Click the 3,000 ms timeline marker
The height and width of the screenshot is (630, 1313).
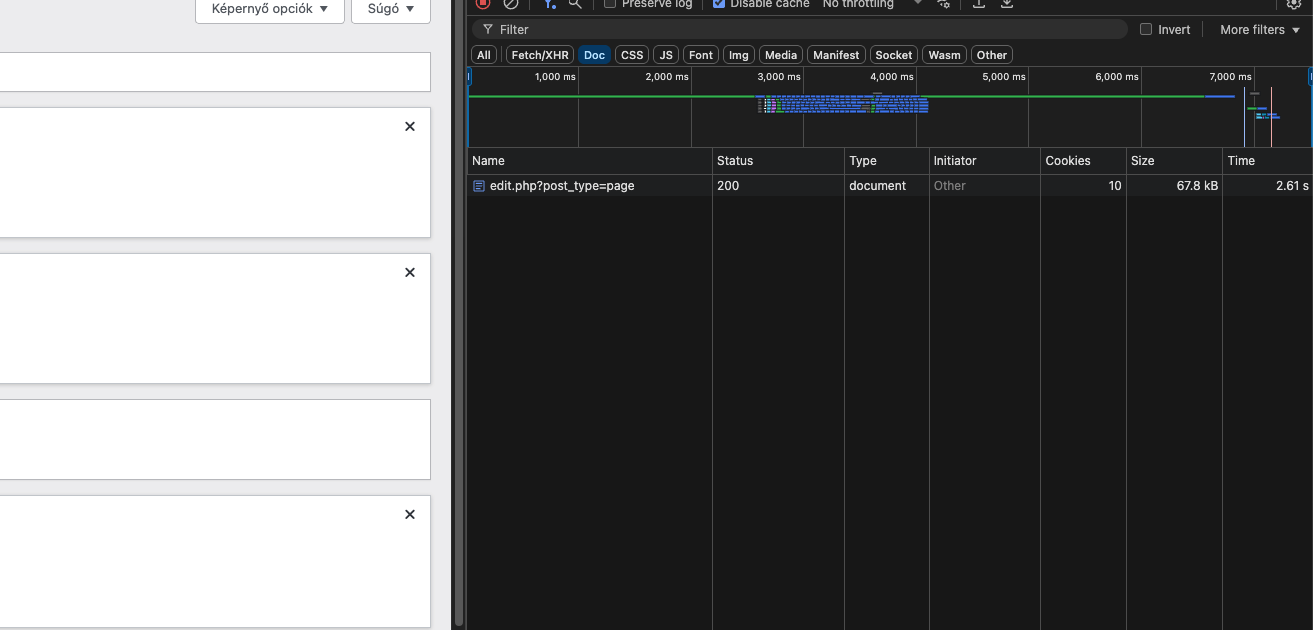click(x=779, y=77)
